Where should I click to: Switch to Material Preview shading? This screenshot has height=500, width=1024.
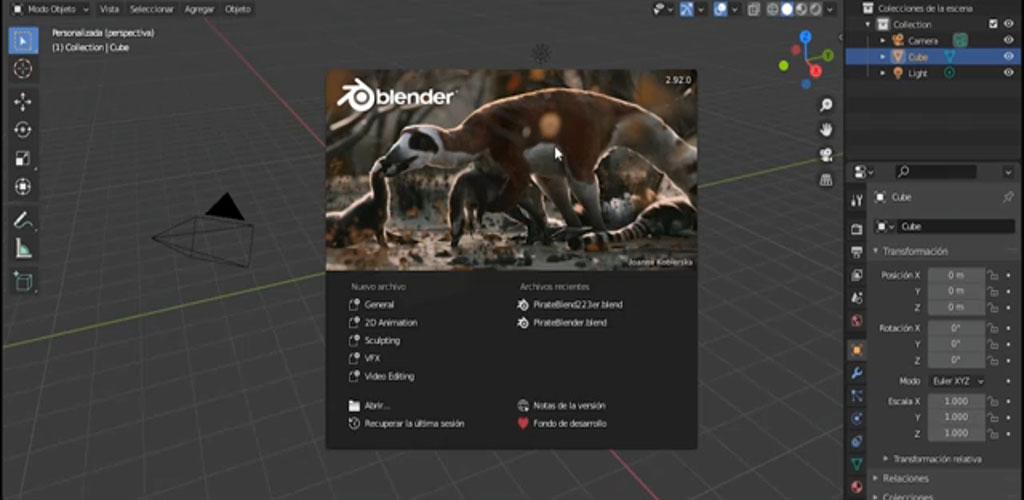click(801, 9)
